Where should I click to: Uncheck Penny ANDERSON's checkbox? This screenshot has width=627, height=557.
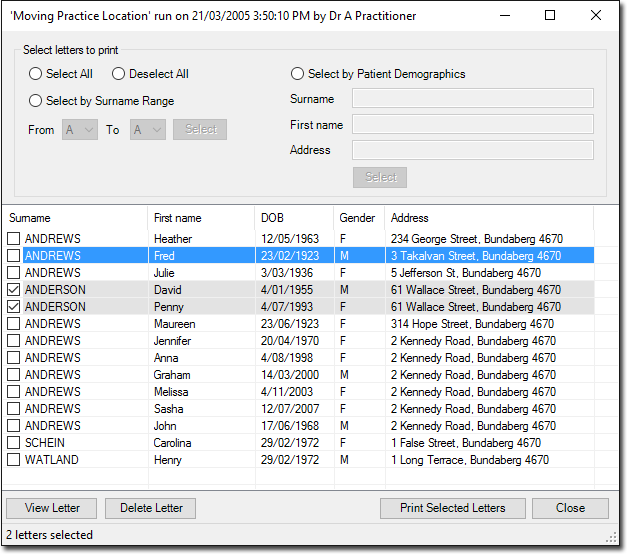pyautogui.click(x=14, y=307)
